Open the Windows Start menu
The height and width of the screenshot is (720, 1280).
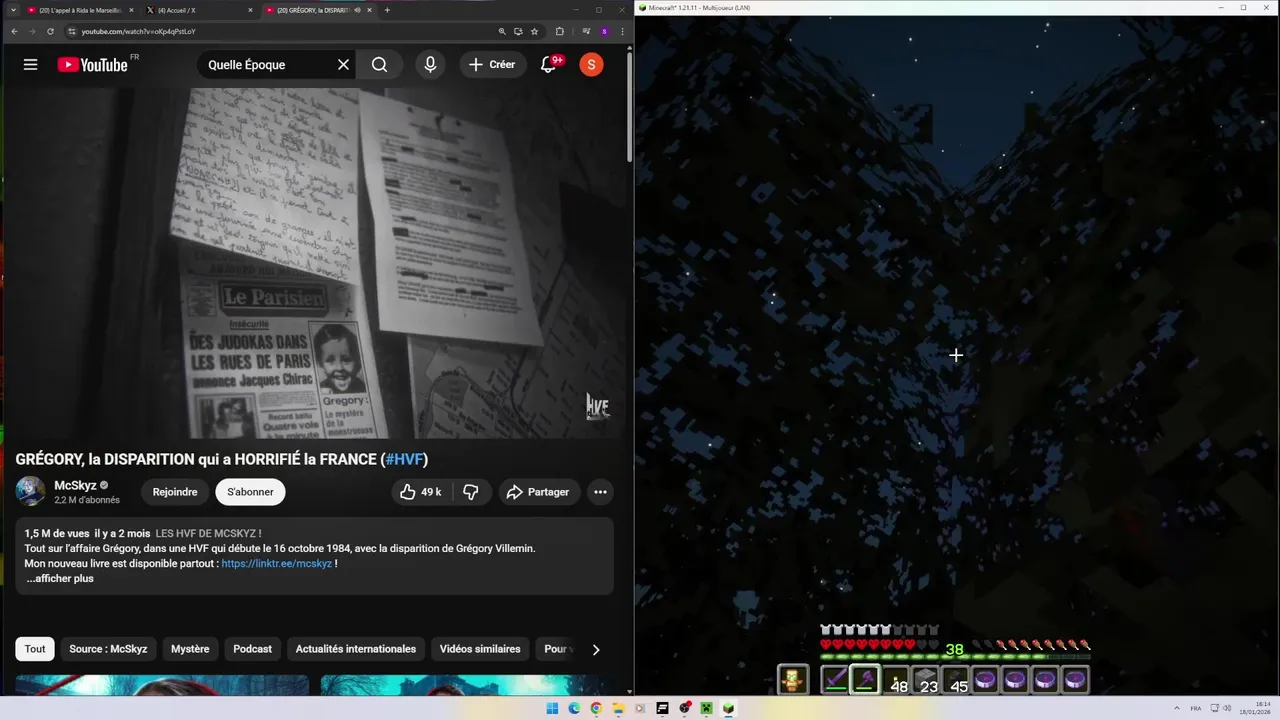(552, 708)
